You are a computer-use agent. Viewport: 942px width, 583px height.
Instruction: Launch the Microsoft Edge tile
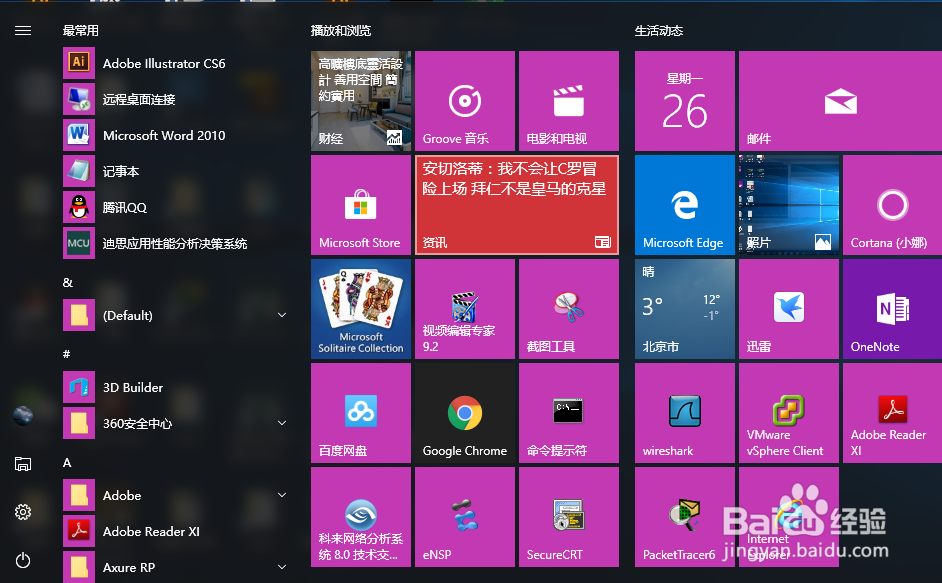click(x=685, y=205)
